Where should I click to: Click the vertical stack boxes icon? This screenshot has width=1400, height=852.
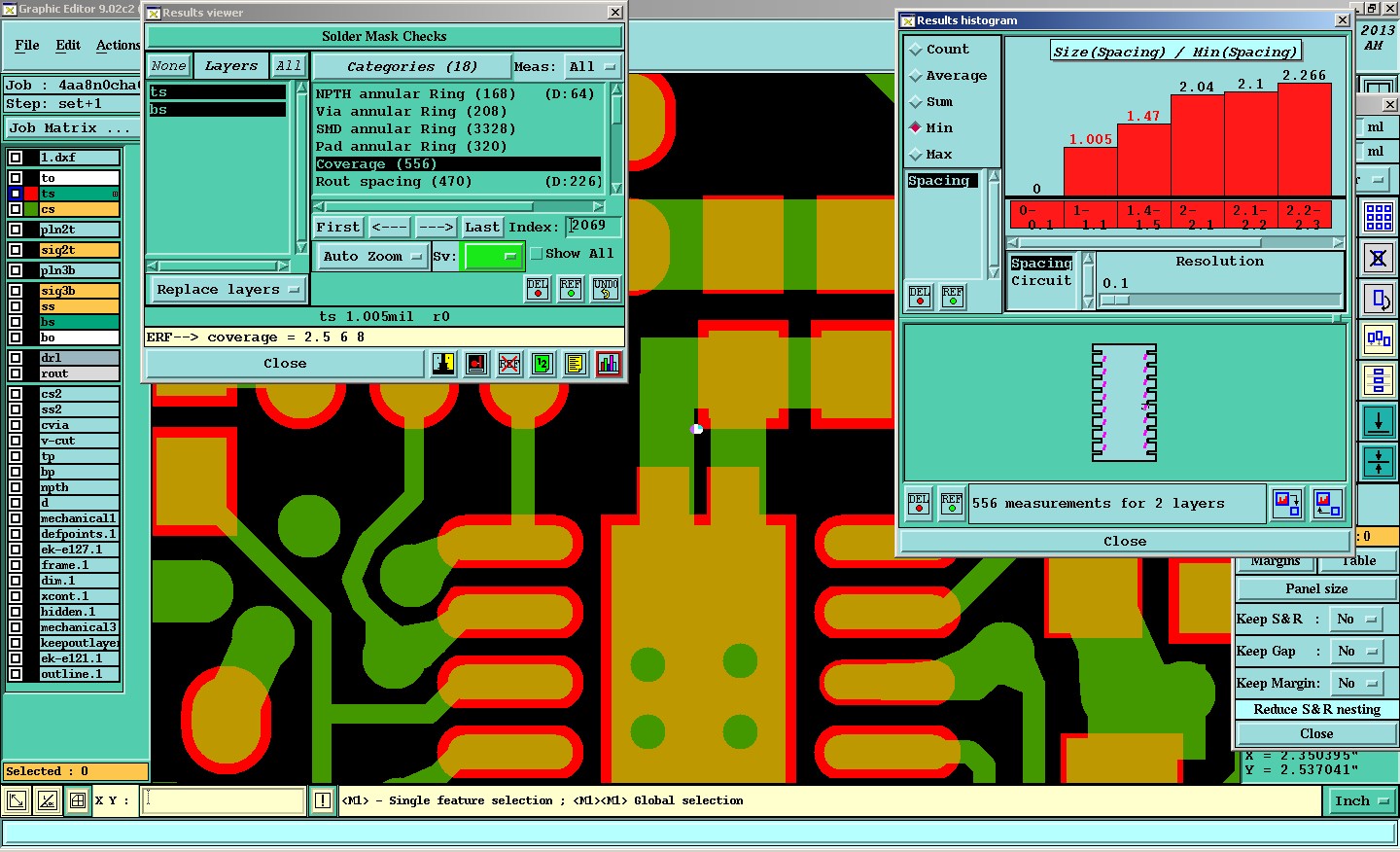[x=1379, y=380]
